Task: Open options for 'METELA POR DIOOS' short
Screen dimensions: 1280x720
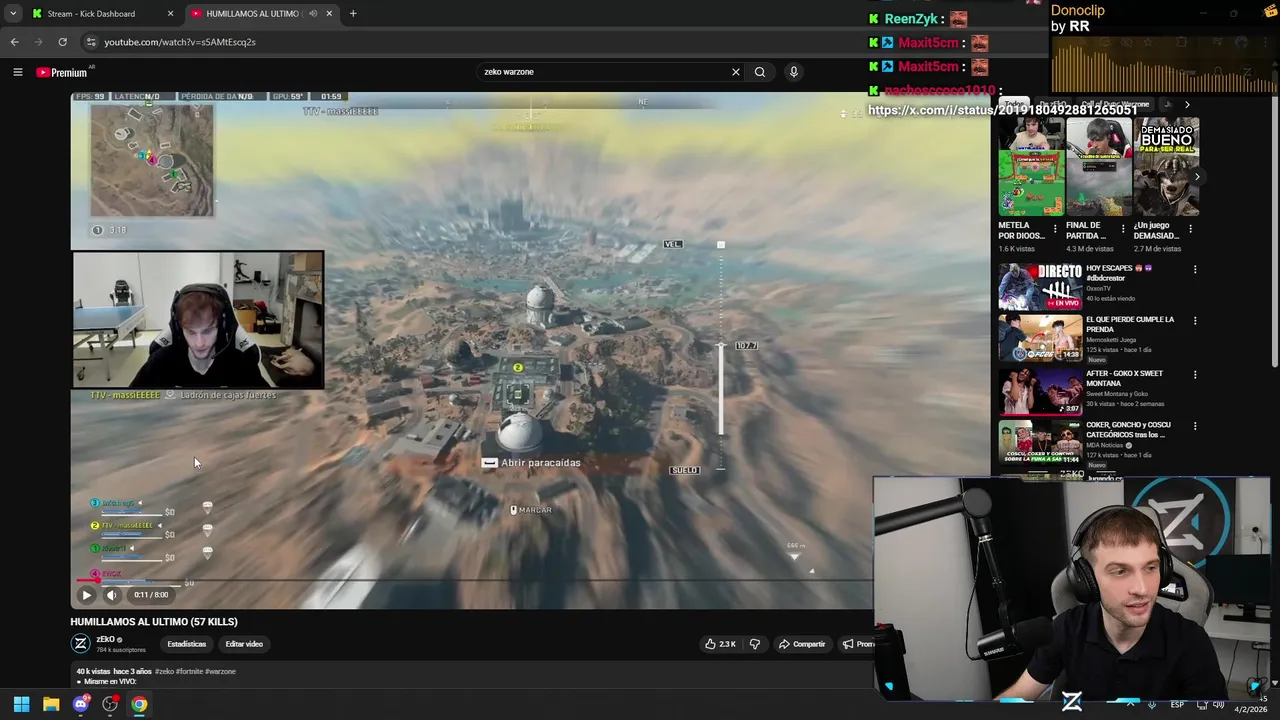Action: 1056,229
